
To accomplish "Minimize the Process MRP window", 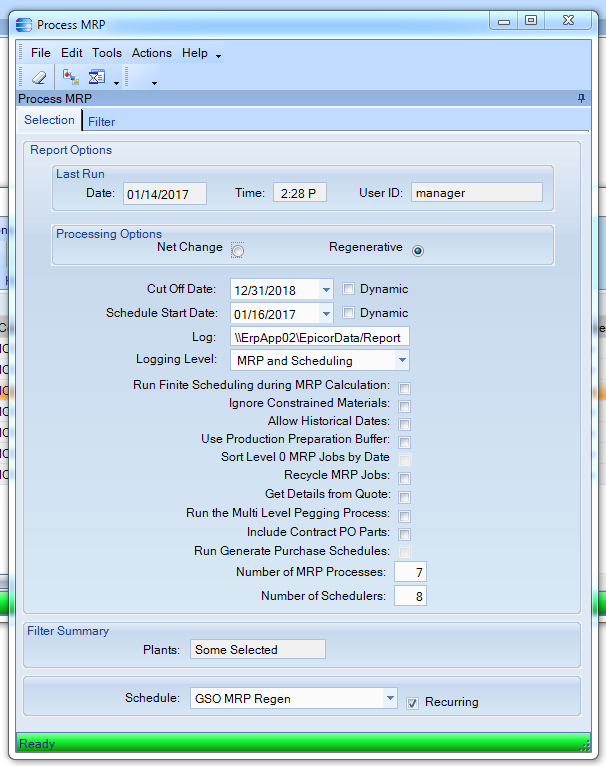I will point(504,21).
